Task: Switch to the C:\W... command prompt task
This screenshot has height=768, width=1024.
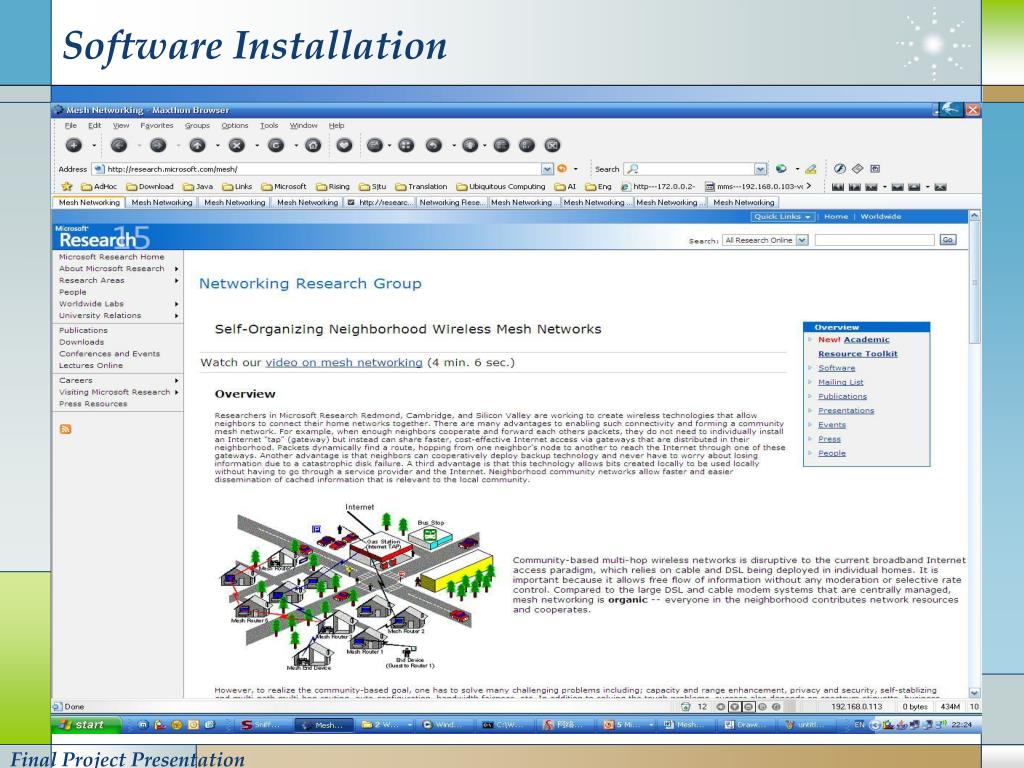Action: pyautogui.click(x=503, y=725)
